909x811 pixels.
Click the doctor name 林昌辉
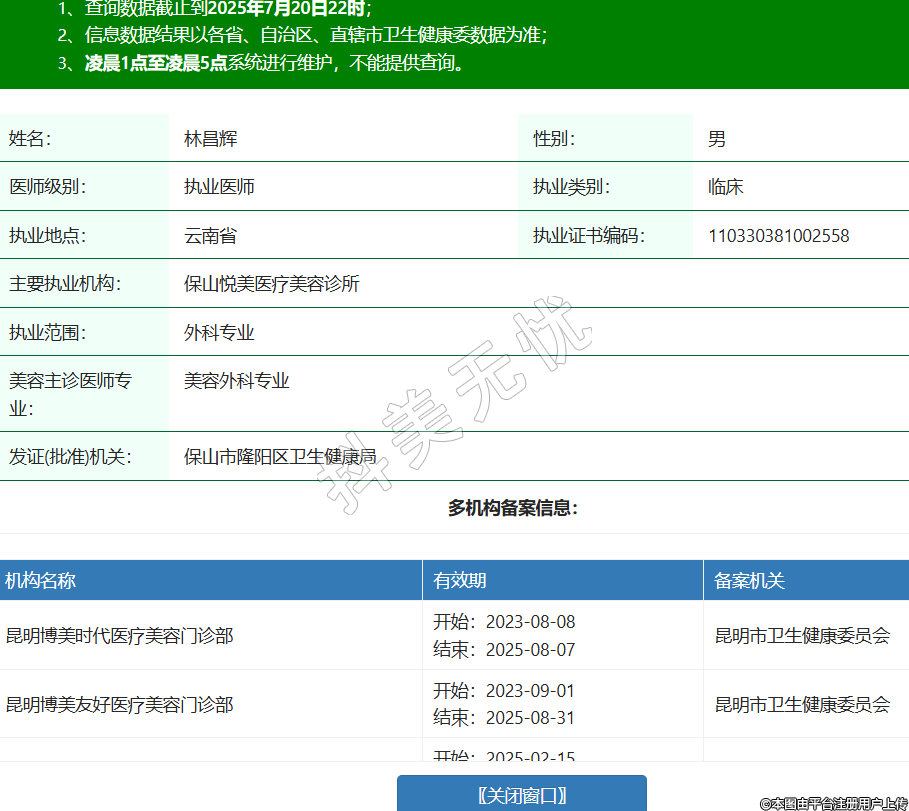210,139
